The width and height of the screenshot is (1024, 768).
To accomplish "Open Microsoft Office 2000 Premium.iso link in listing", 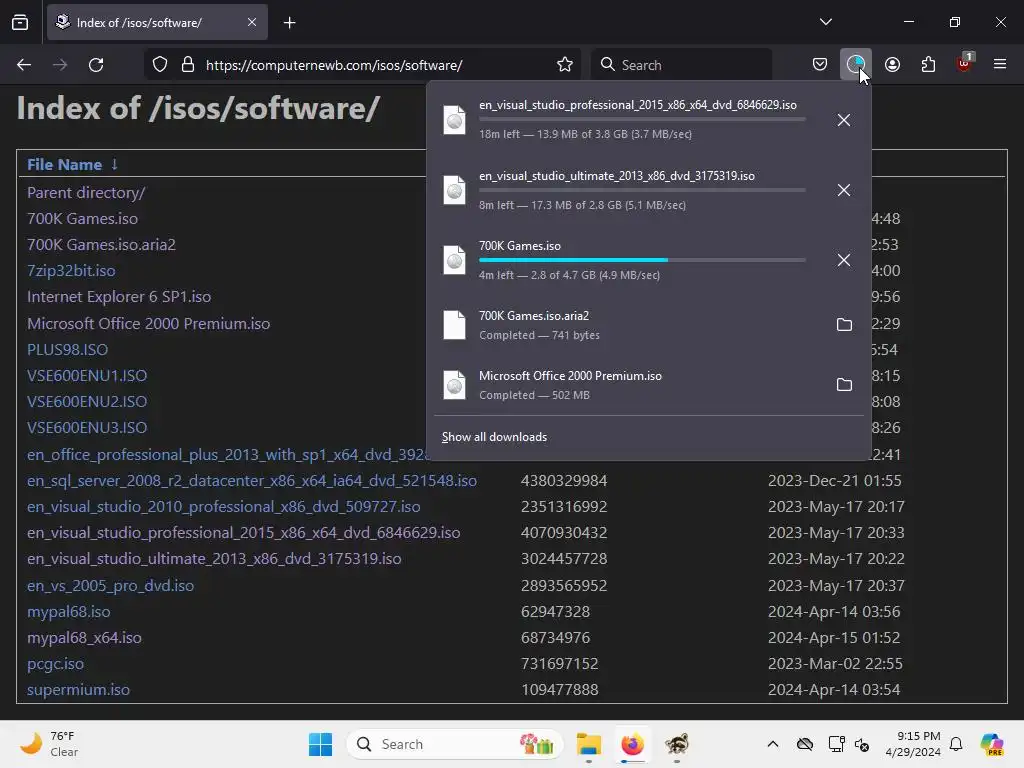I will (x=148, y=323).
